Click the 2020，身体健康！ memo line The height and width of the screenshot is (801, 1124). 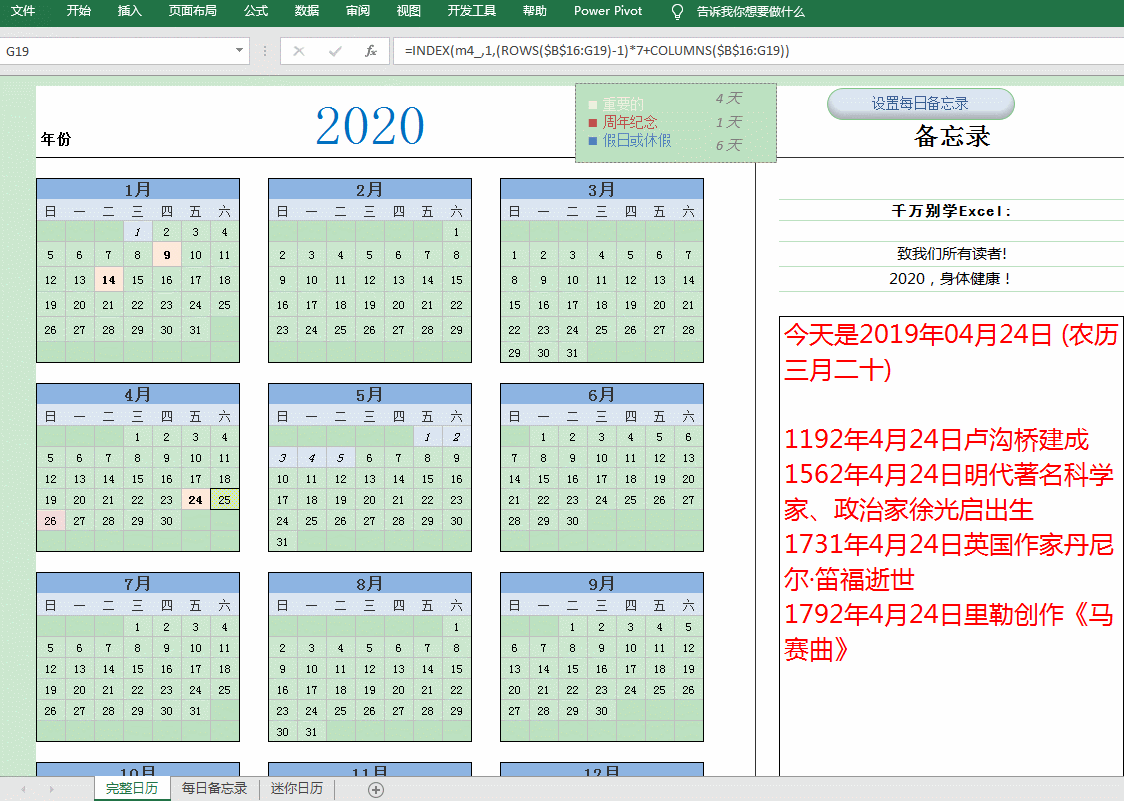coord(951,278)
